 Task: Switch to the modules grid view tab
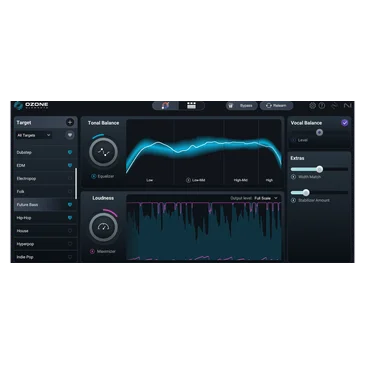click(191, 106)
